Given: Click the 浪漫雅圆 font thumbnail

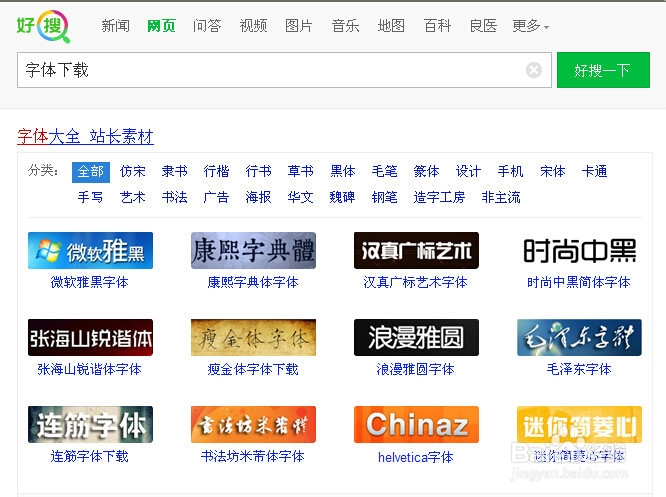Looking at the screenshot, I should tap(416, 337).
